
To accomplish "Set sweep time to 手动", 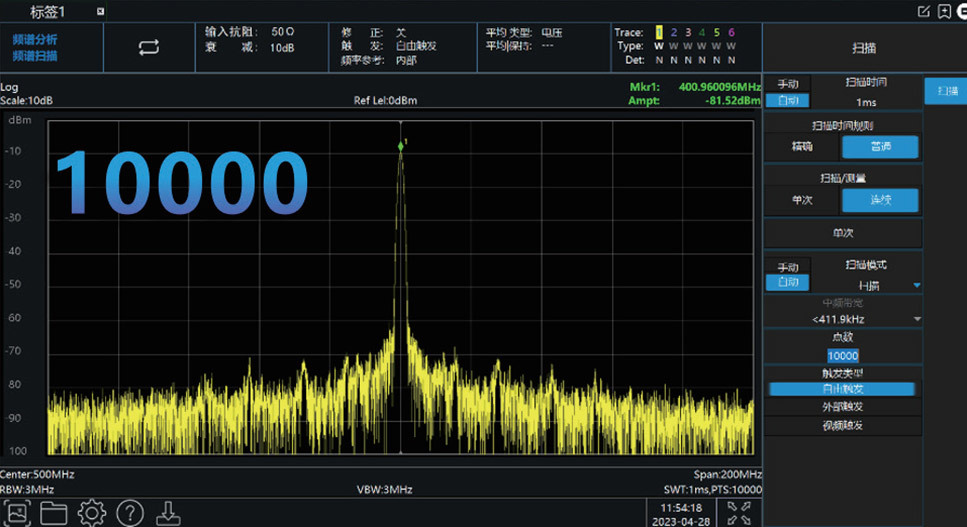I will click(x=788, y=84).
